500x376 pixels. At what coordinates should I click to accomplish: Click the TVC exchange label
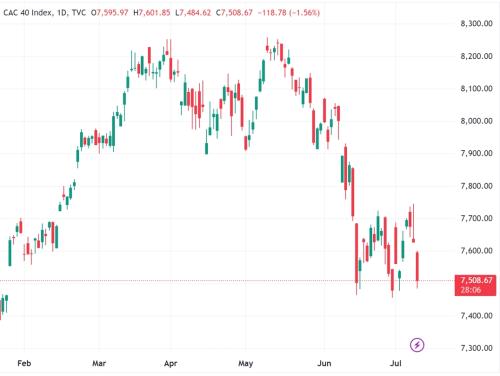click(x=79, y=13)
